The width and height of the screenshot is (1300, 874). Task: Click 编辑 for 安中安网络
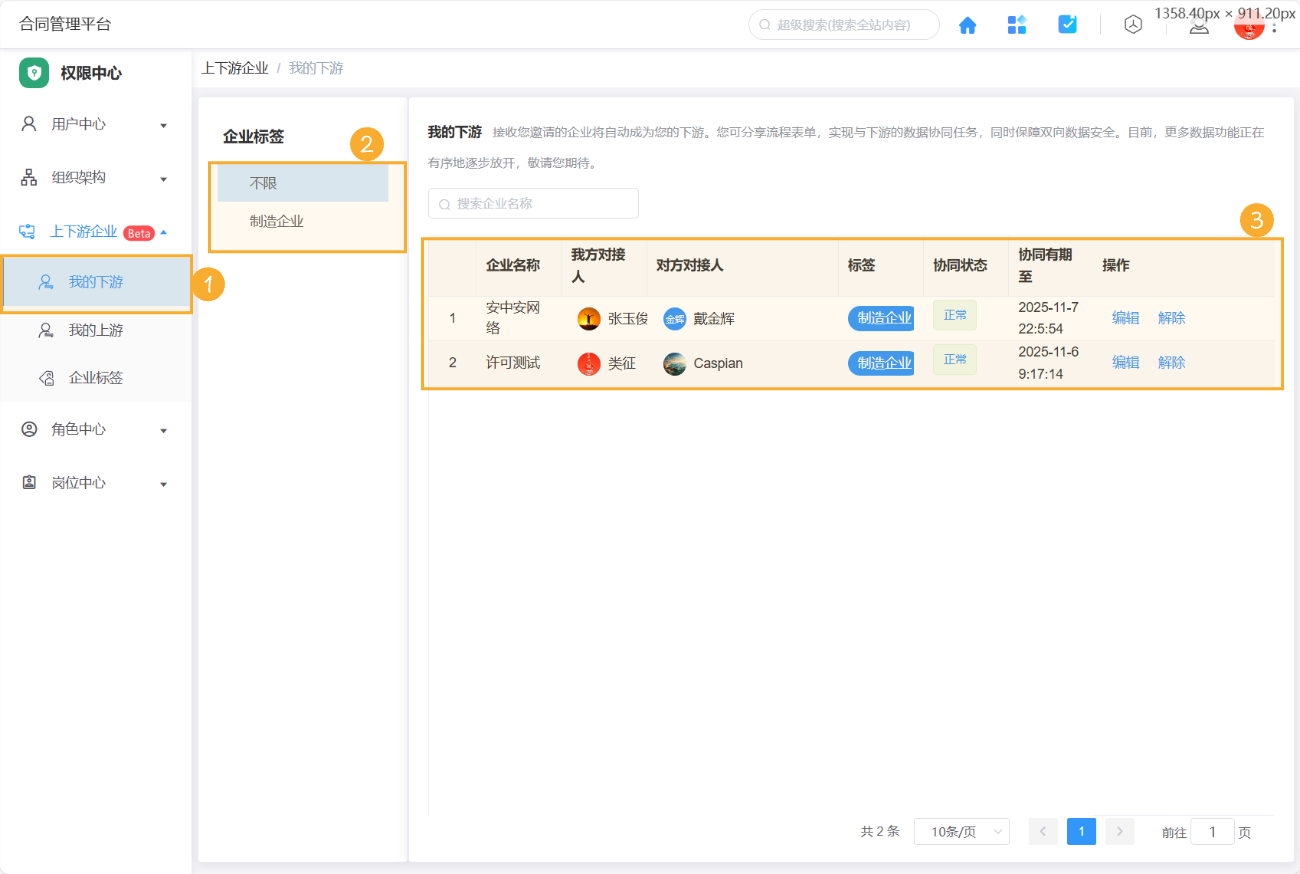(1125, 317)
